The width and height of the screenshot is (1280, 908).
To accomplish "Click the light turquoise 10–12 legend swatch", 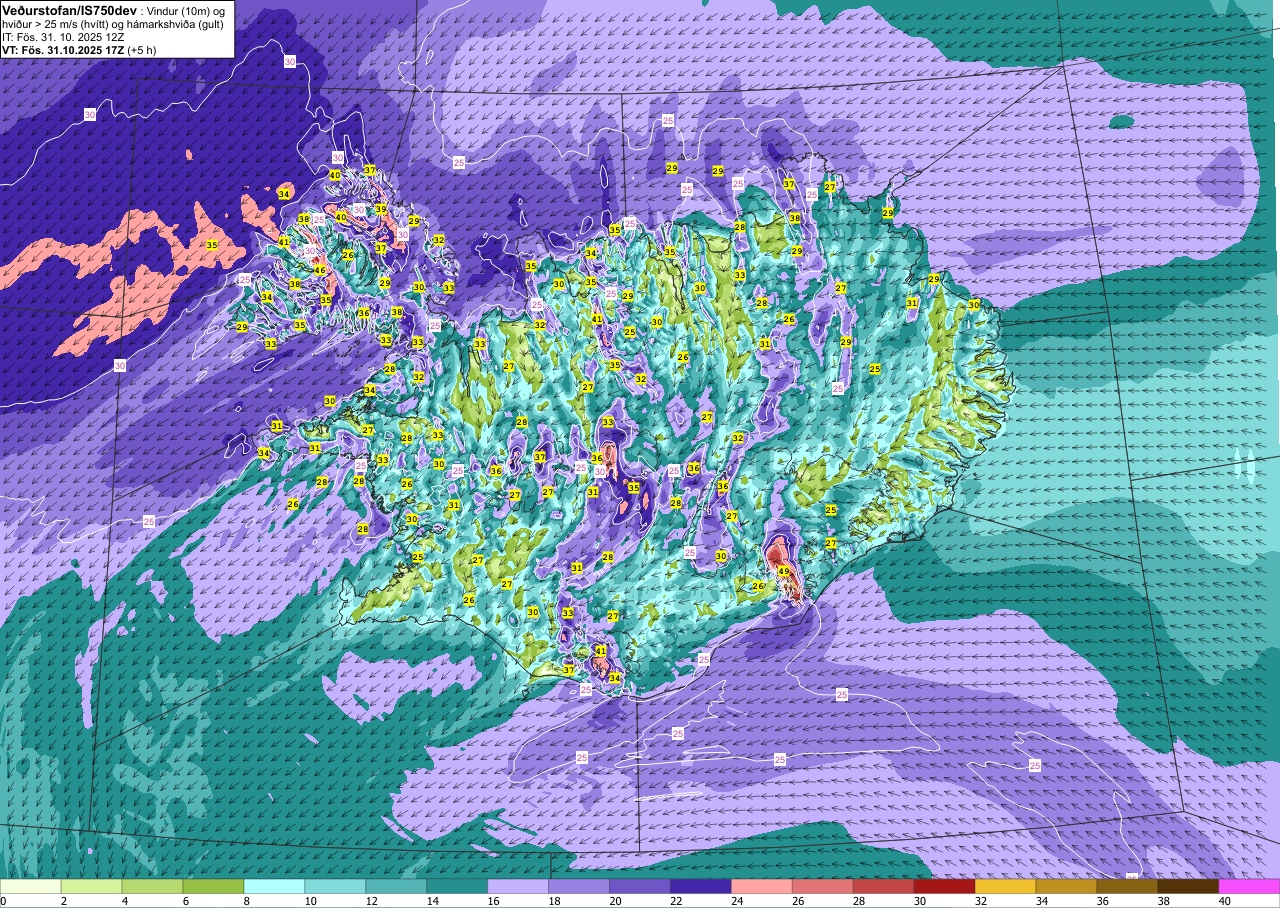I will click(x=335, y=886).
